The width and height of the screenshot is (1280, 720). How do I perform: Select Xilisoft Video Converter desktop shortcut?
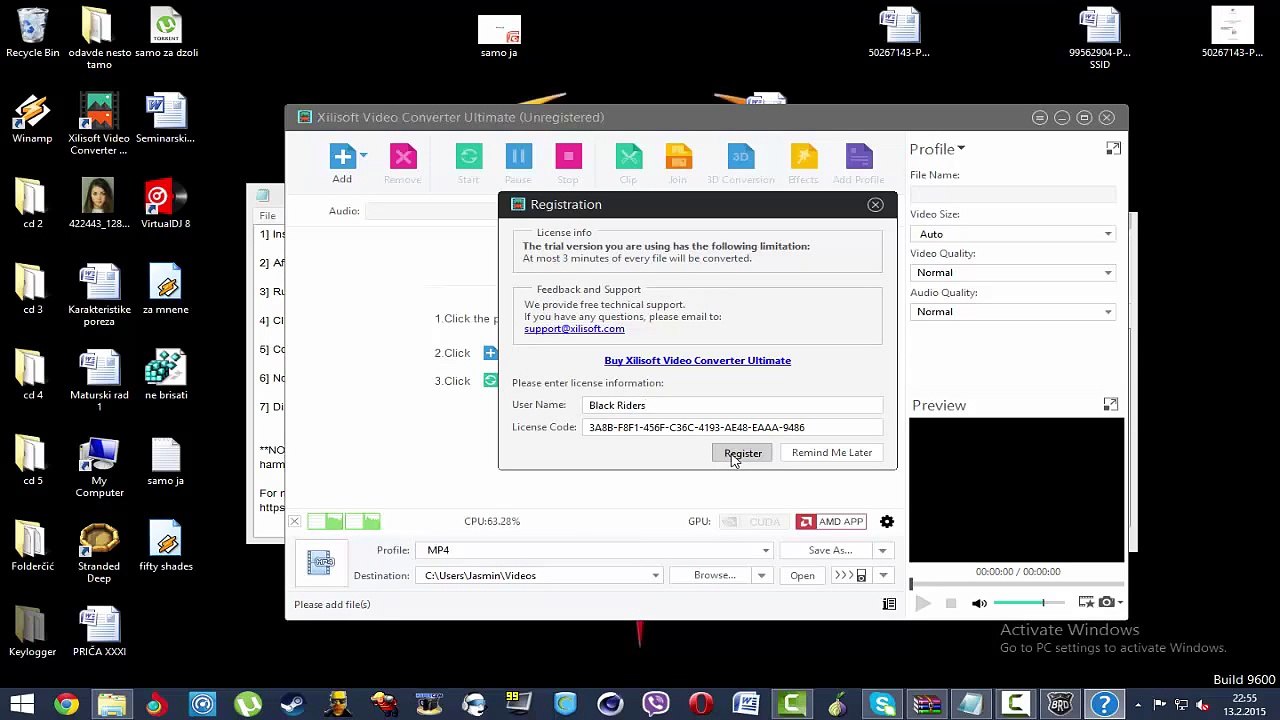99,124
